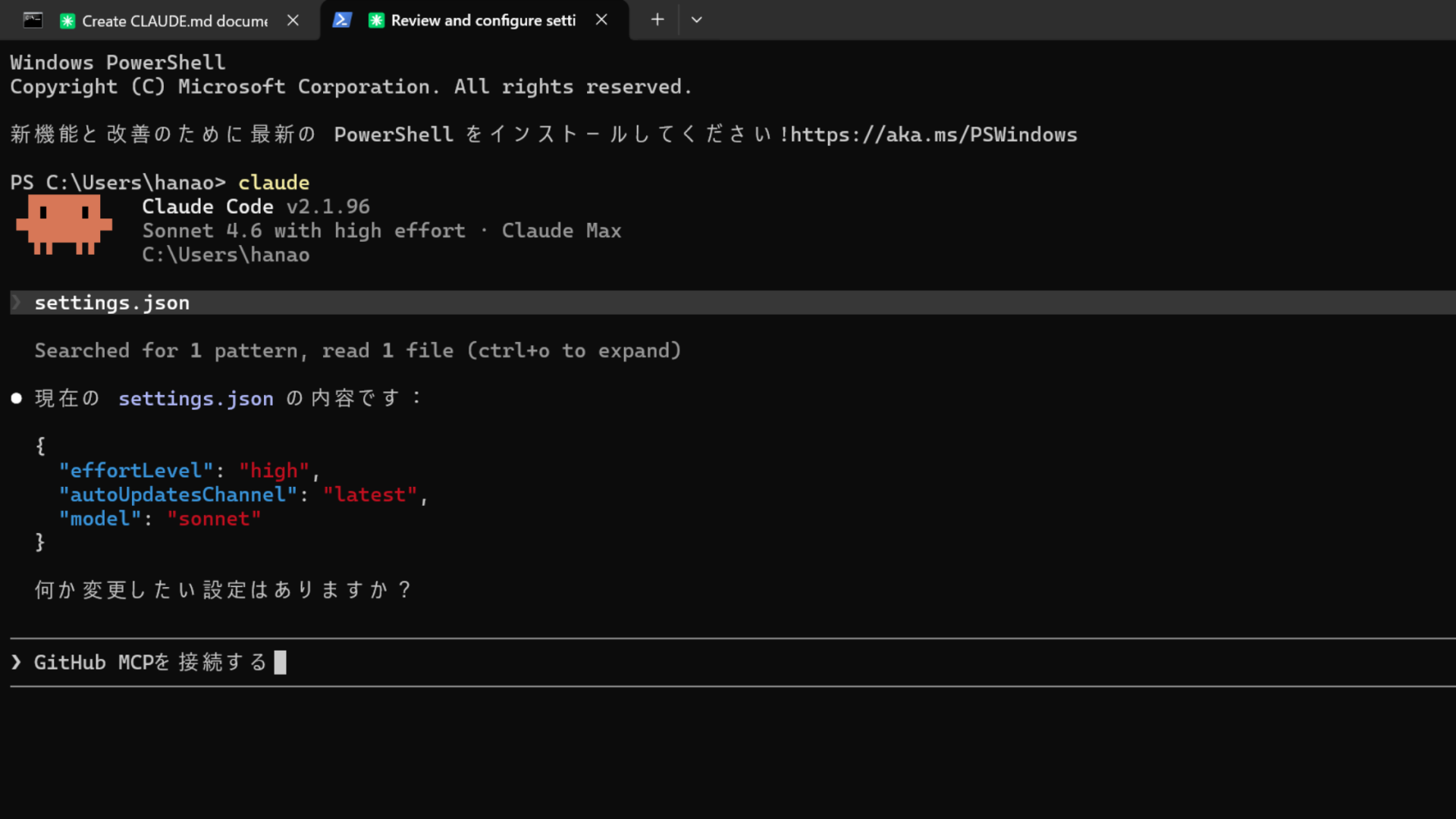Click the claude command in the PowerShell prompt
The width and height of the screenshot is (1456, 819).
click(x=274, y=182)
